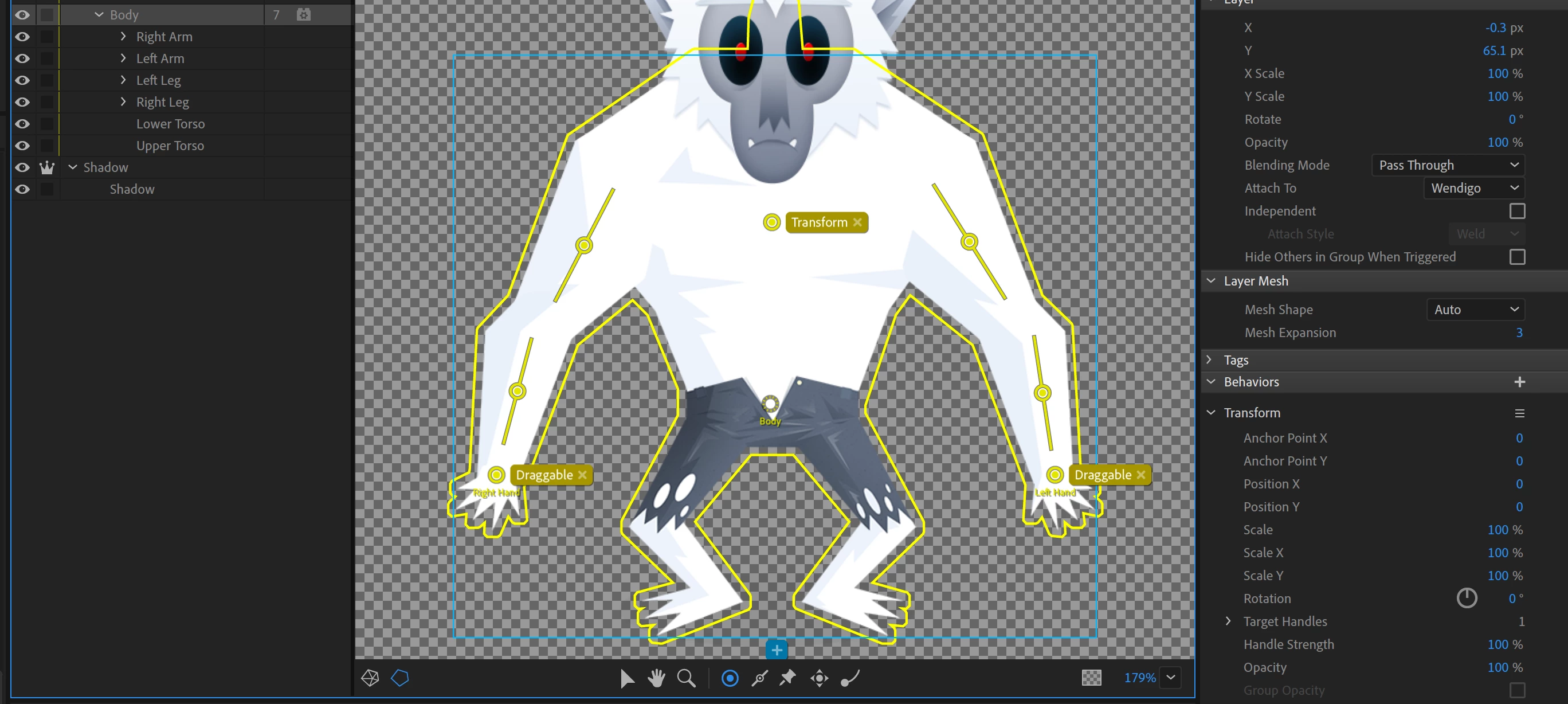
Task: Check Hide Others in Group When Triggered
Action: 1517,257
